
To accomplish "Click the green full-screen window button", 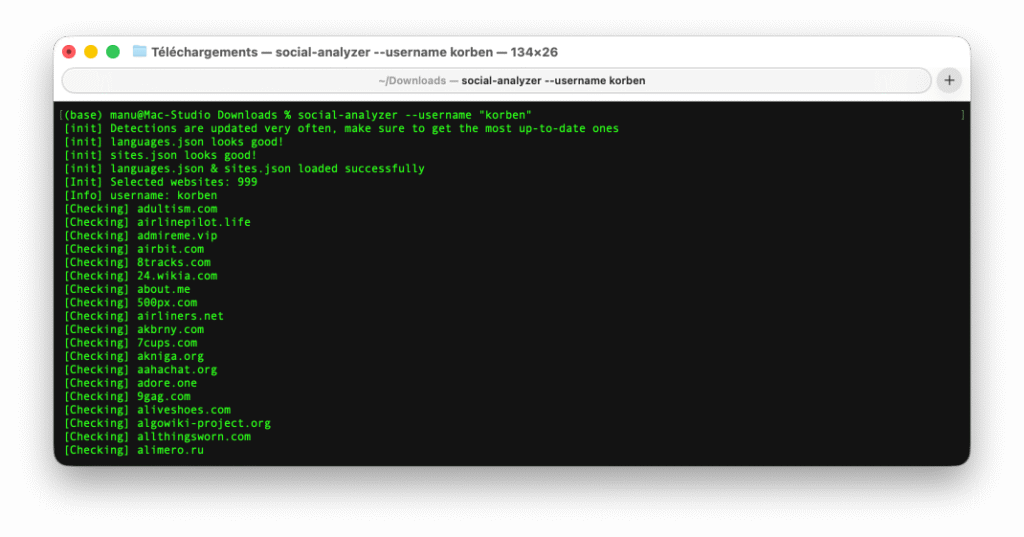I will point(113,52).
